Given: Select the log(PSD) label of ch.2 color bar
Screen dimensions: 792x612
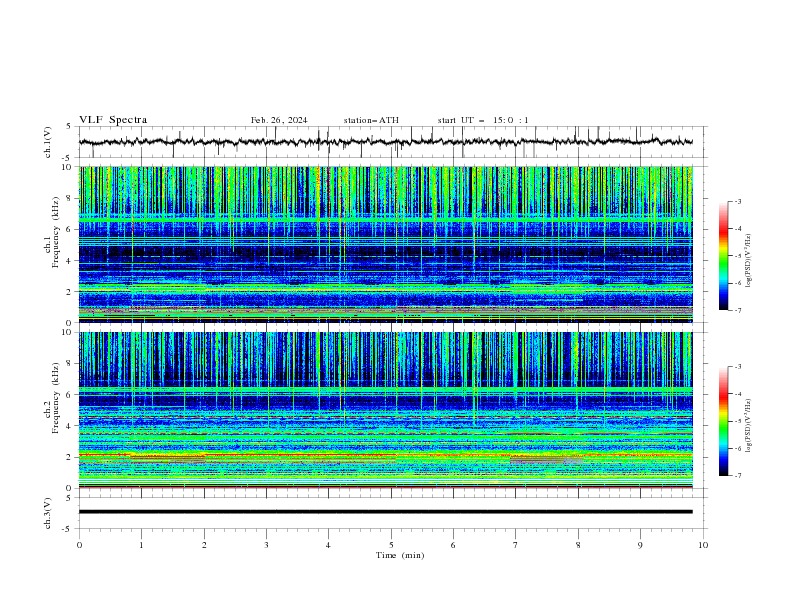Looking at the screenshot, I should [748, 425].
